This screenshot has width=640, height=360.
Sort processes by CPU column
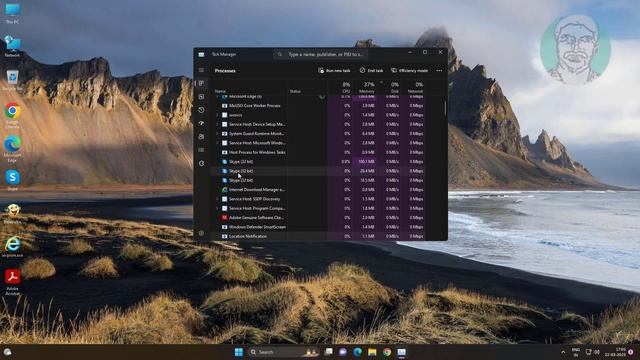click(346, 88)
